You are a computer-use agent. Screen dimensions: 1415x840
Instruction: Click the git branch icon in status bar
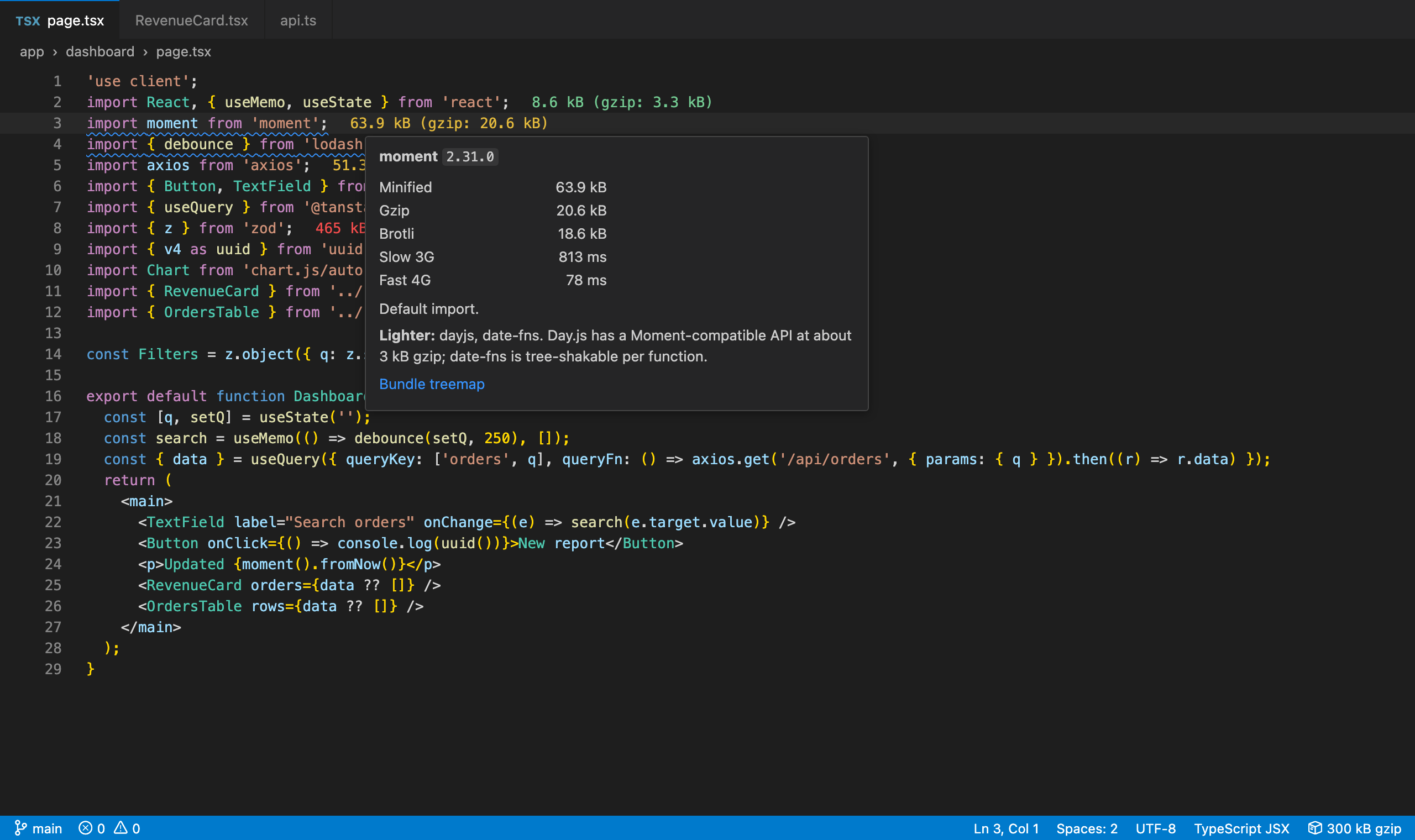(20, 828)
